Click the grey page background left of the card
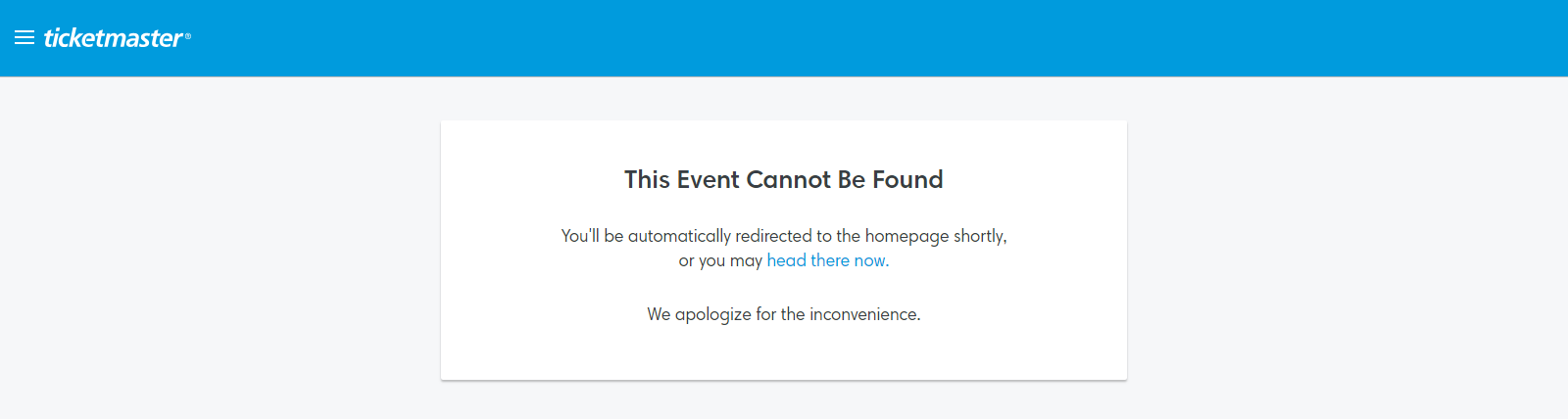 click(220, 245)
